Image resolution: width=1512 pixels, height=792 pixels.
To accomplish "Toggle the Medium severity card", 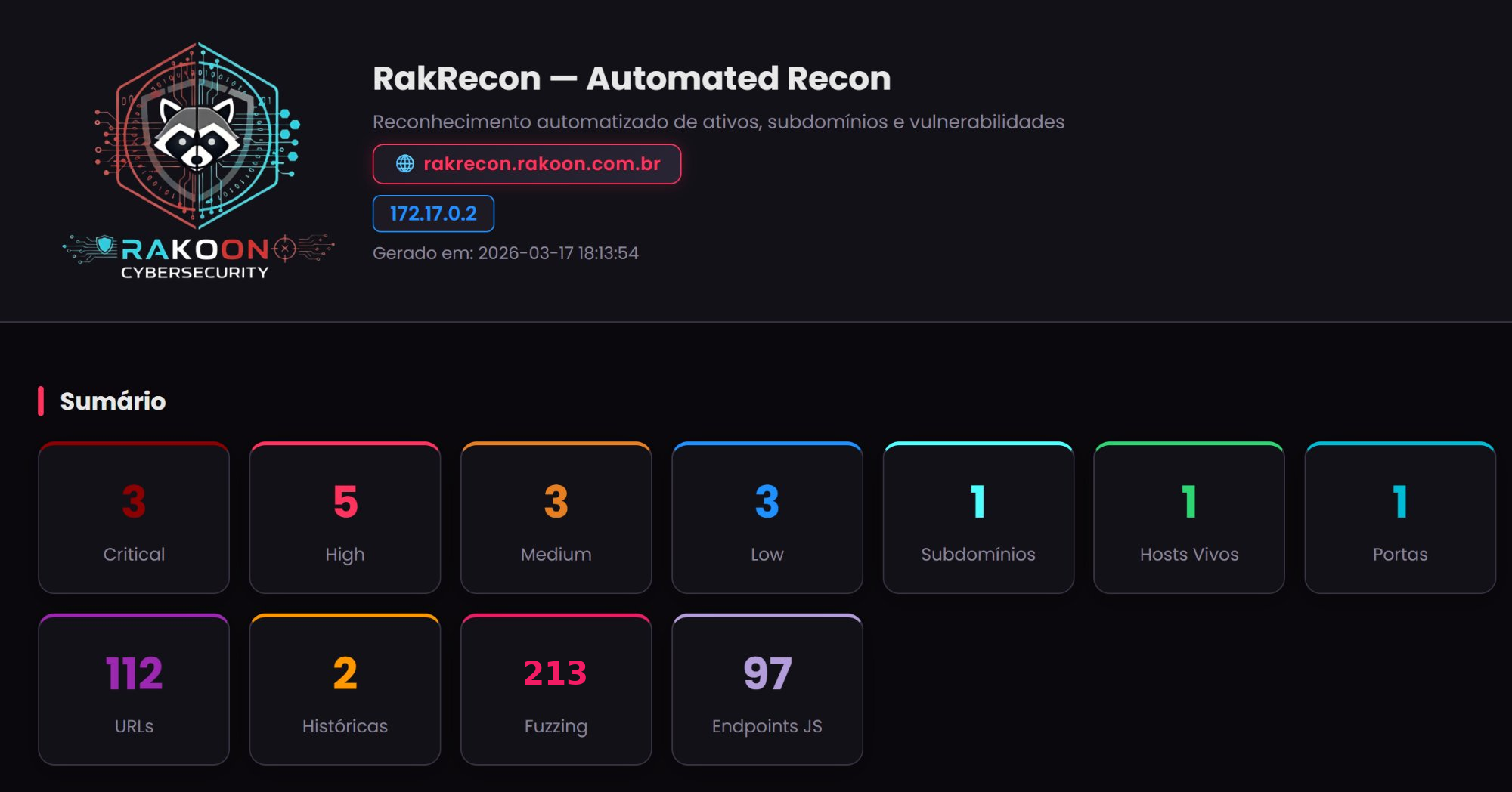I will [556, 518].
